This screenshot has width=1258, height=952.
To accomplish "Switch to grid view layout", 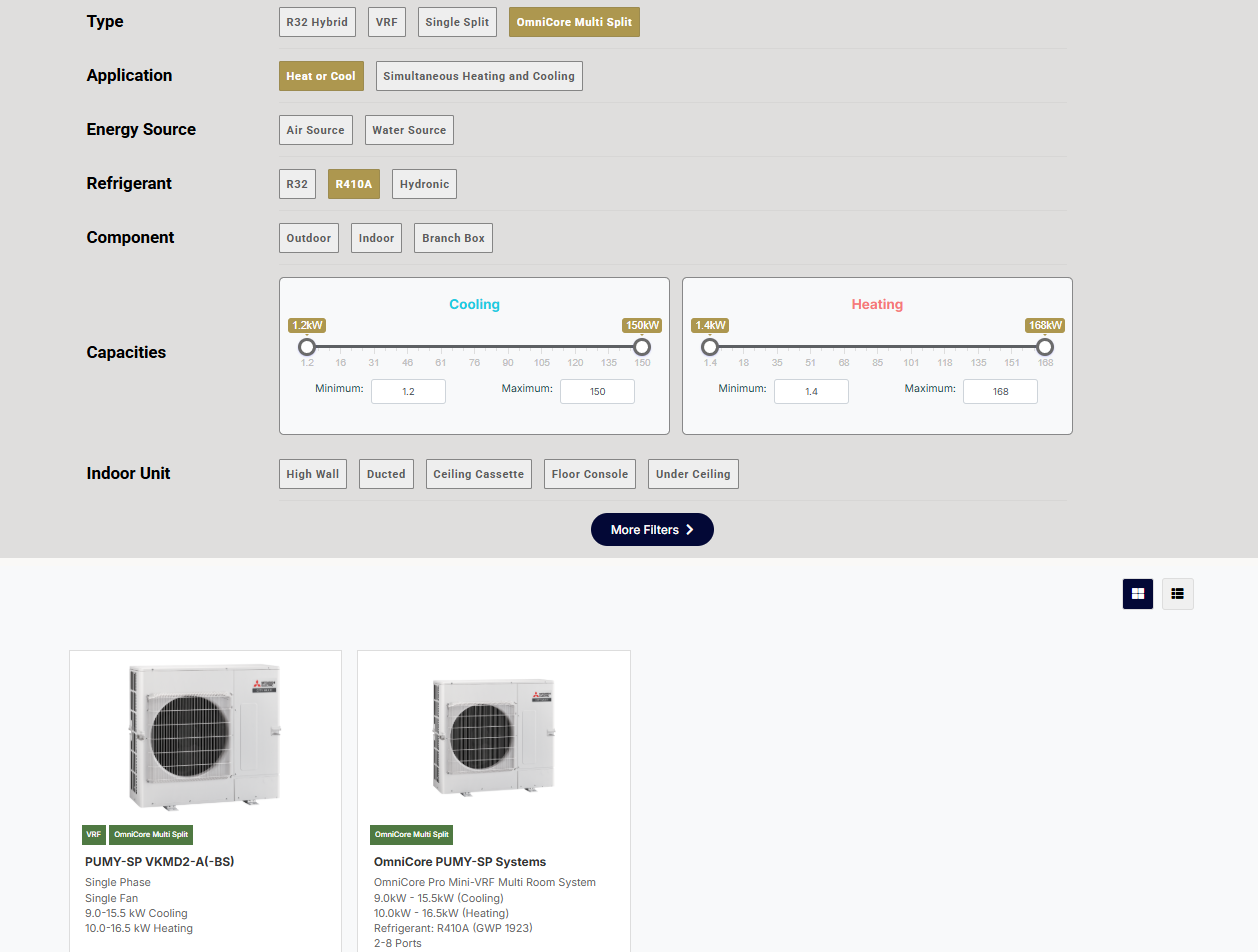I will pyautogui.click(x=1138, y=594).
